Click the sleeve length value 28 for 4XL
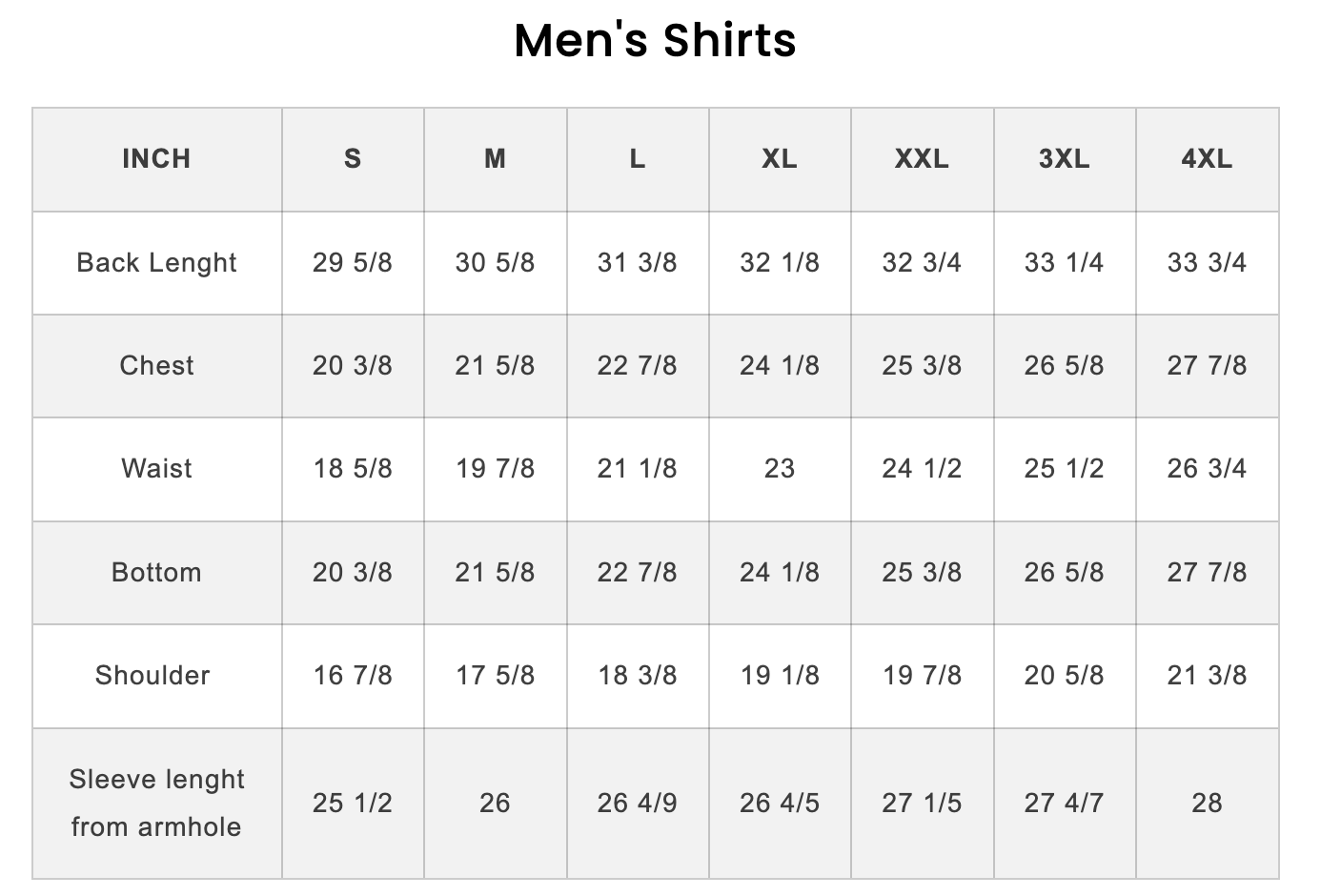The image size is (1321, 896). click(x=1207, y=803)
